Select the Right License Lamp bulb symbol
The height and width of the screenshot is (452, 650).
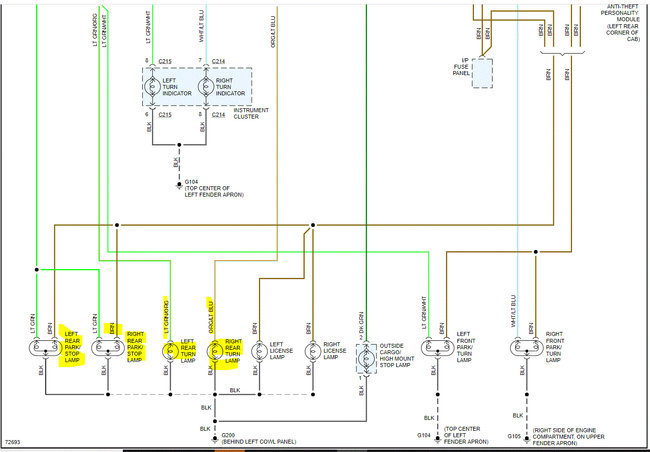click(313, 351)
